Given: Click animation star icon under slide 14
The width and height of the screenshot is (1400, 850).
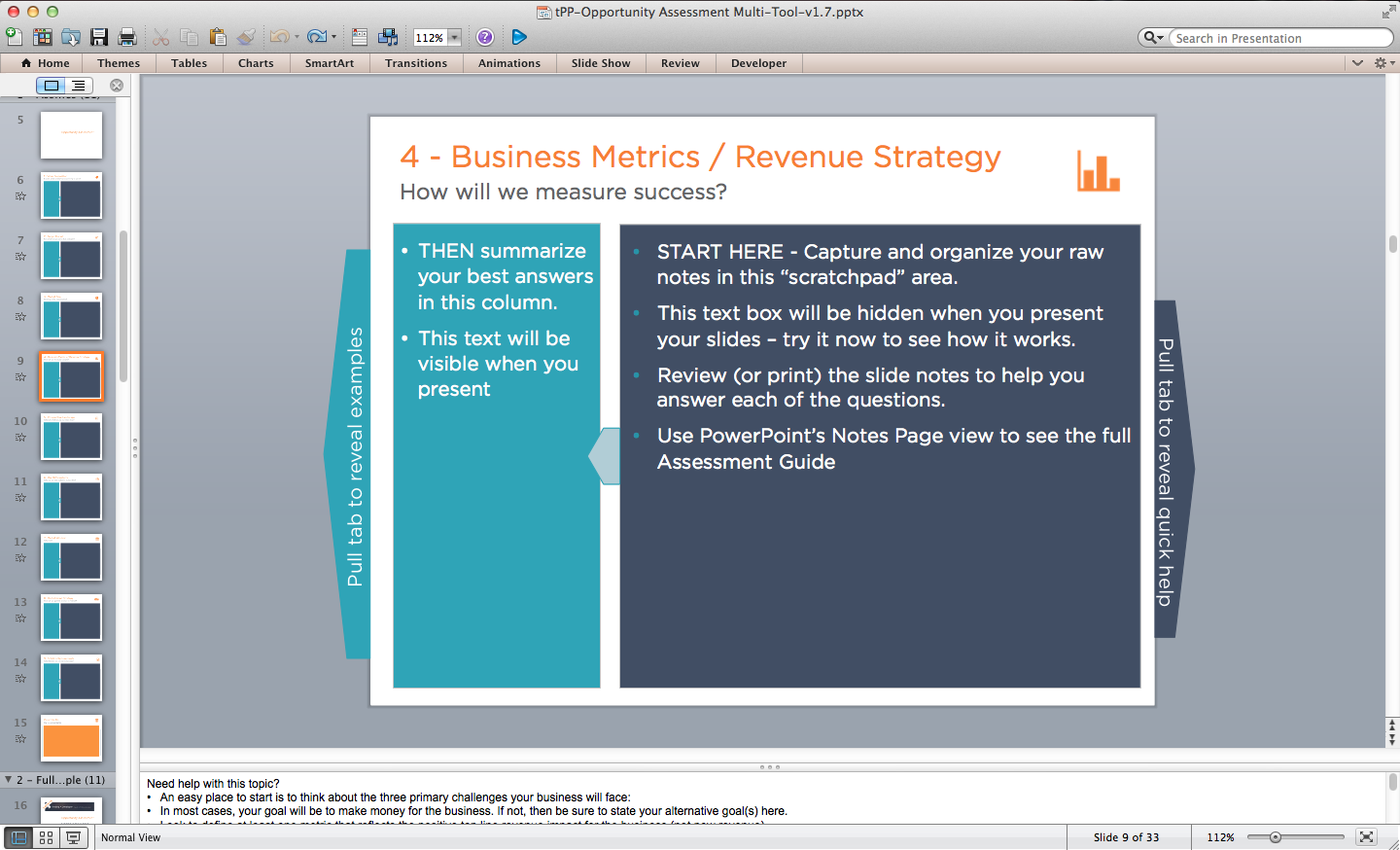Looking at the screenshot, I should [x=20, y=679].
